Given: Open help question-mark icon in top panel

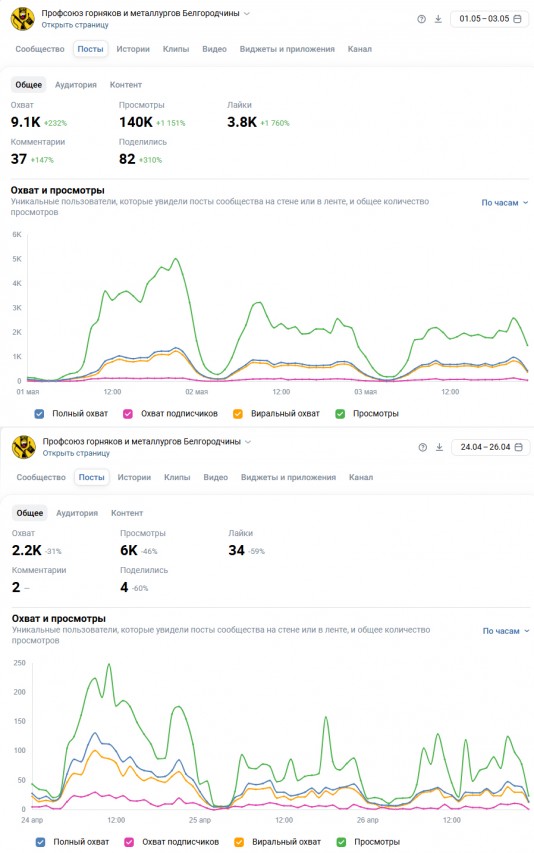Looking at the screenshot, I should pyautogui.click(x=421, y=19).
